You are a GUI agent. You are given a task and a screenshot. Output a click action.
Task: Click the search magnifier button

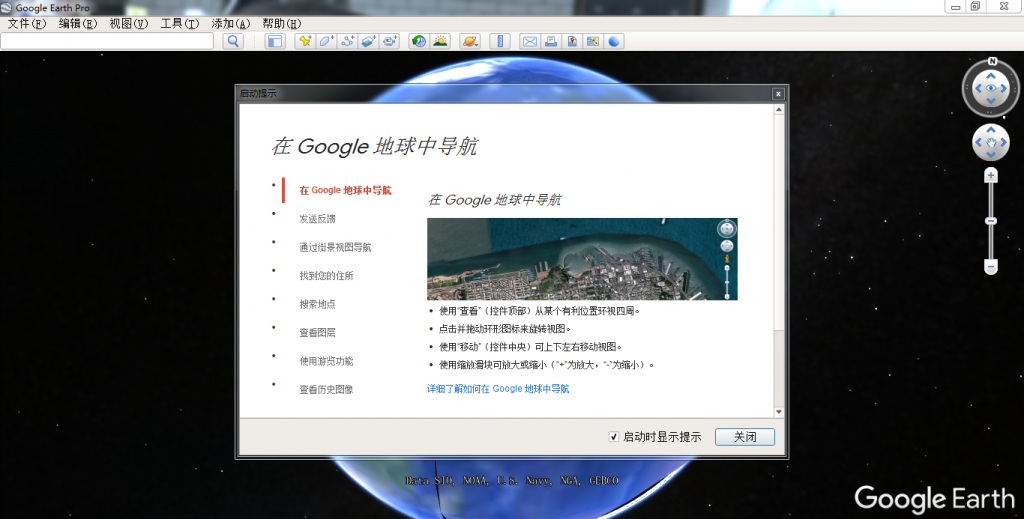pyautogui.click(x=233, y=41)
